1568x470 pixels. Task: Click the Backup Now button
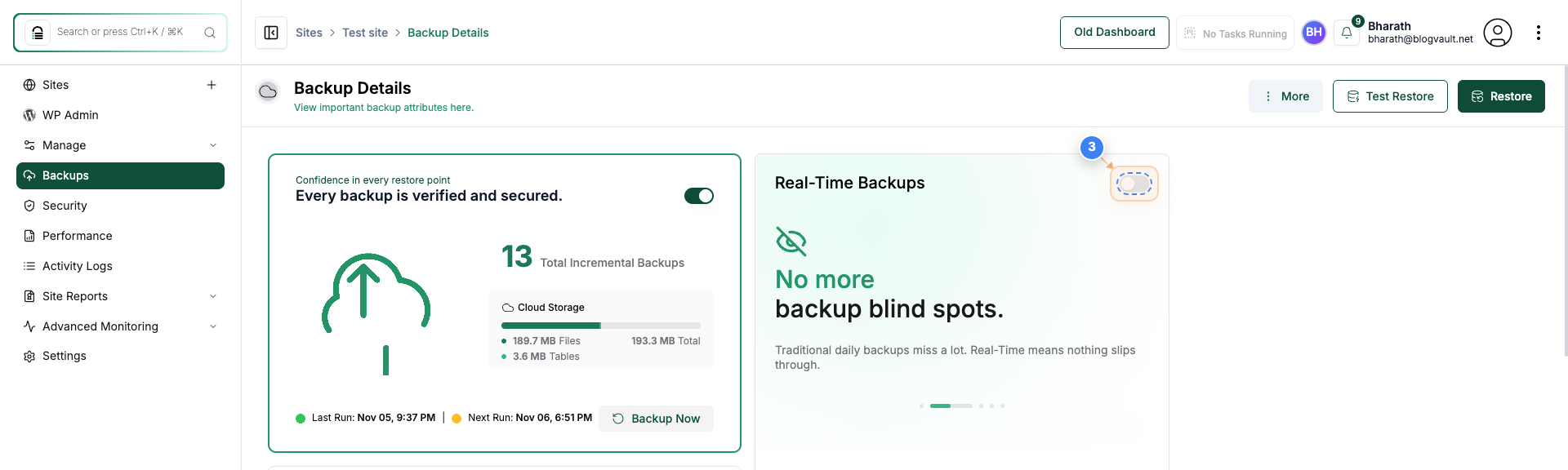click(656, 419)
